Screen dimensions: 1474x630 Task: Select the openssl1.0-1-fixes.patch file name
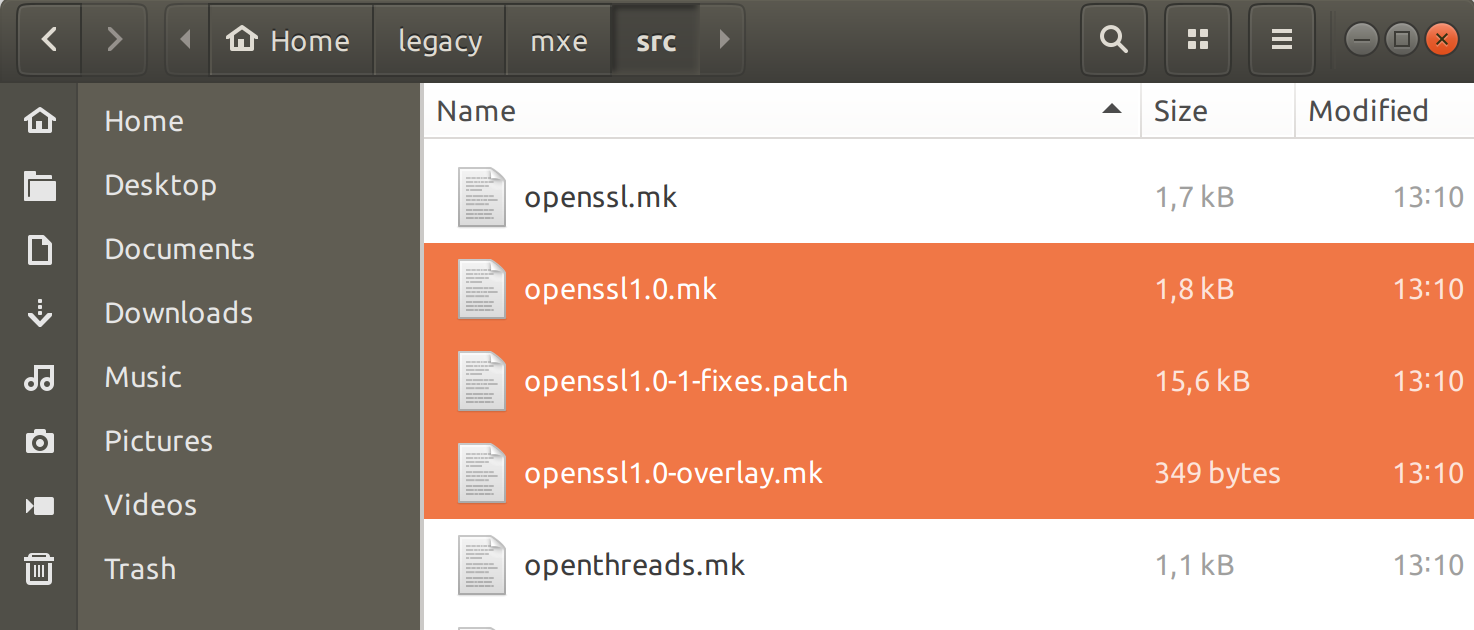point(686,381)
